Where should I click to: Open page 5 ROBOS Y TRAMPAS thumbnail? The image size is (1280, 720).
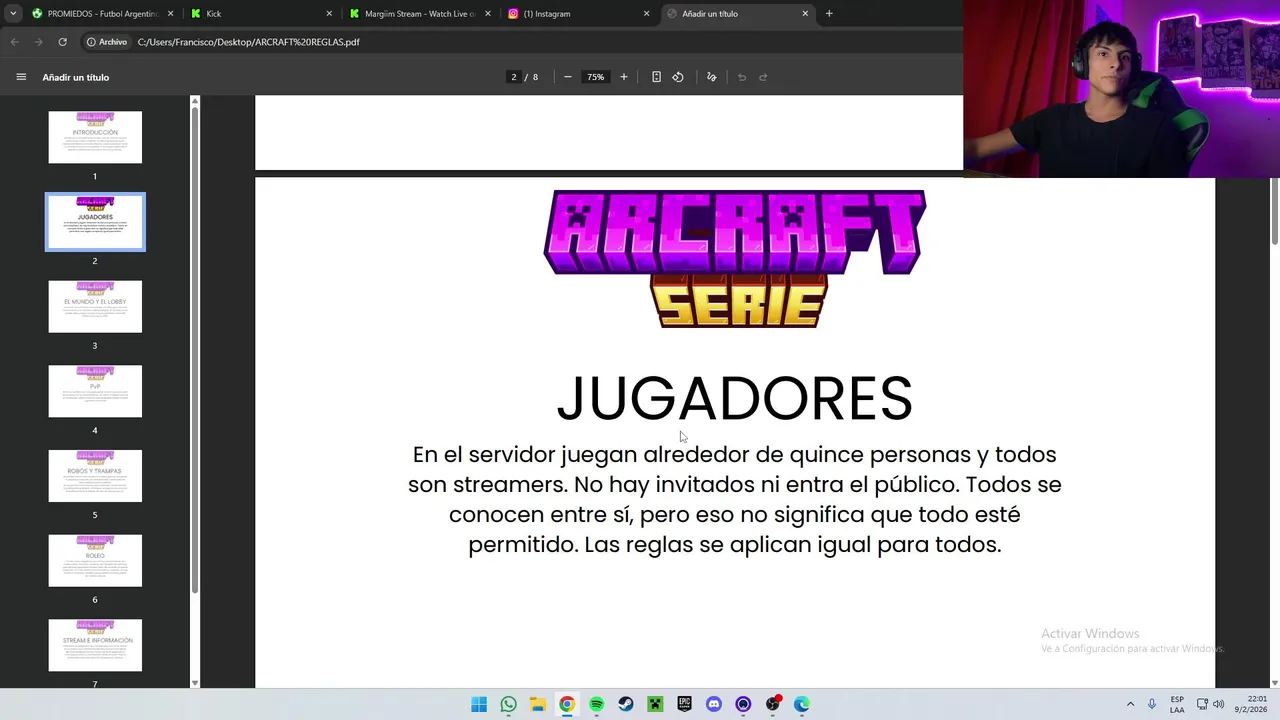(95, 476)
